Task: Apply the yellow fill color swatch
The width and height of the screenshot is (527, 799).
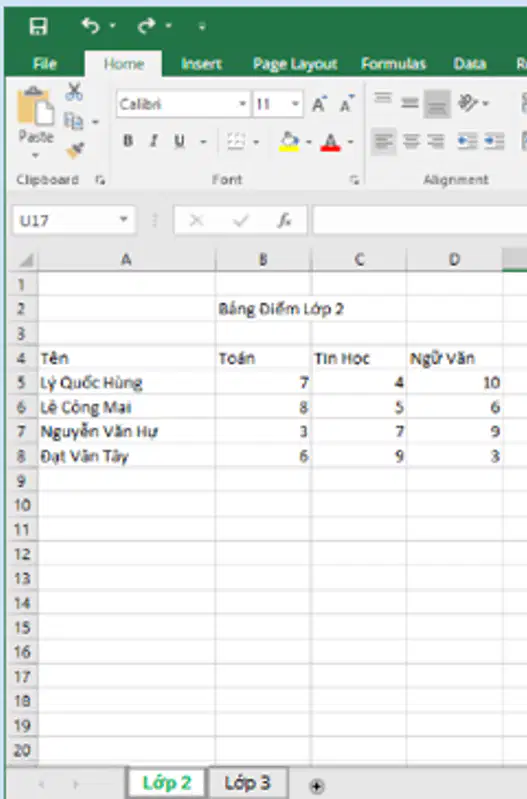Action: (289, 141)
